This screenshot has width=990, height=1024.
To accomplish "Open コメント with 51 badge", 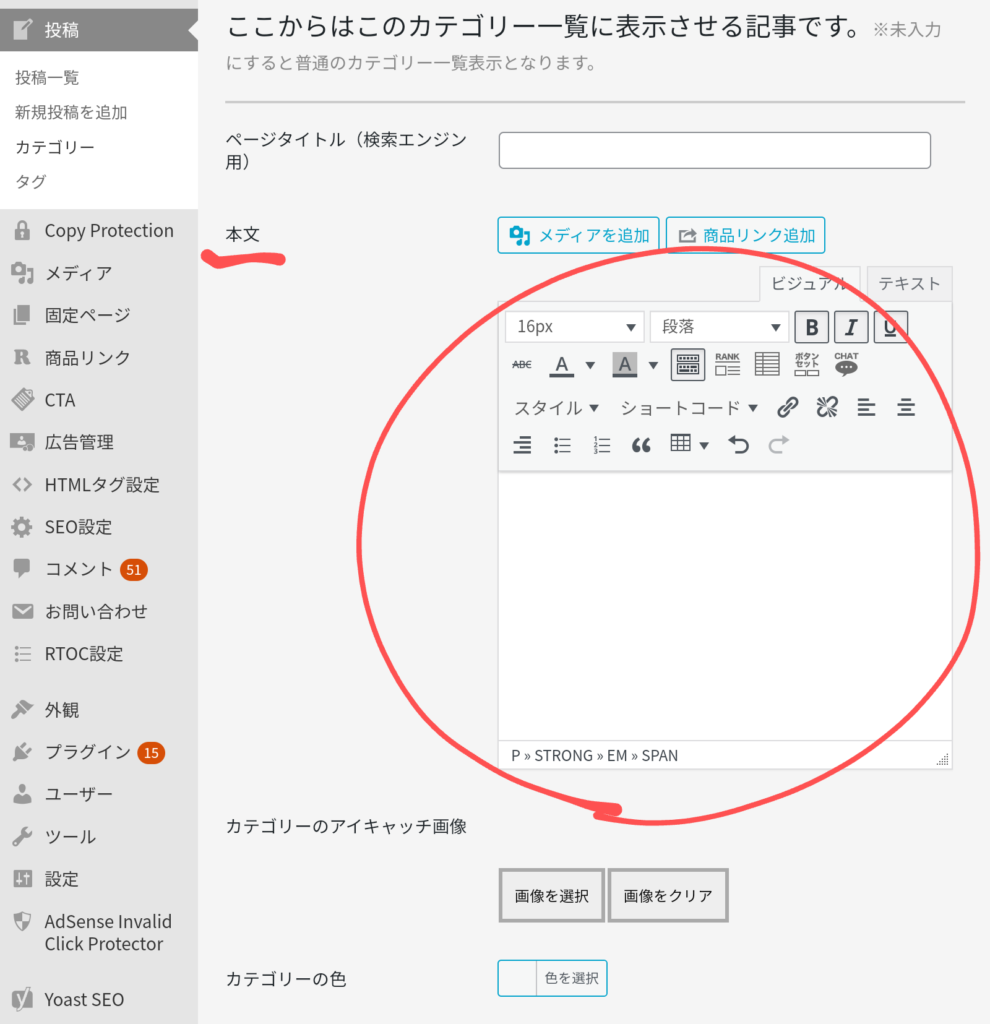I will pyautogui.click(x=99, y=569).
